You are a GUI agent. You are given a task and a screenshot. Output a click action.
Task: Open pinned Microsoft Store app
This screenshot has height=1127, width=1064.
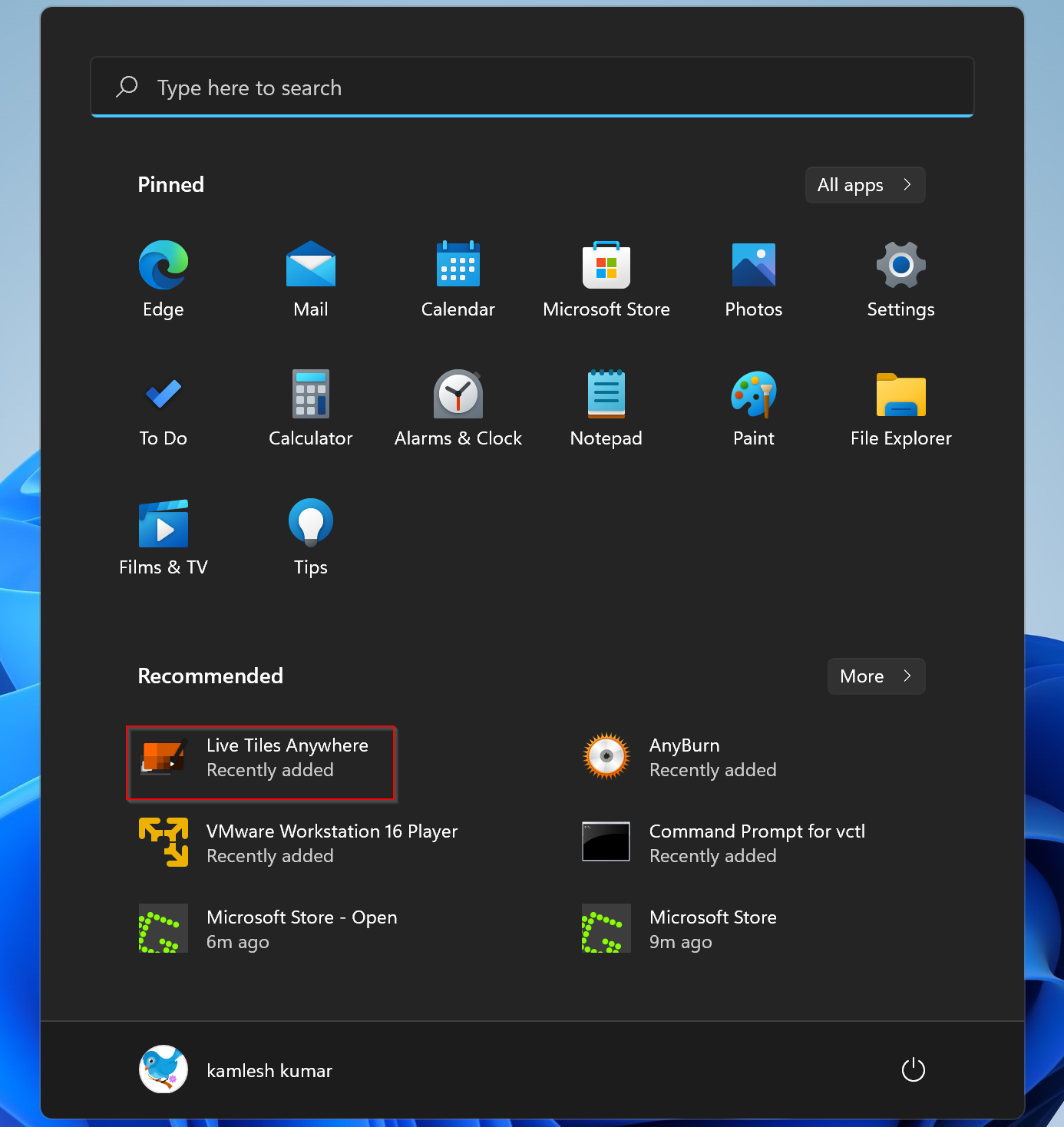(606, 279)
